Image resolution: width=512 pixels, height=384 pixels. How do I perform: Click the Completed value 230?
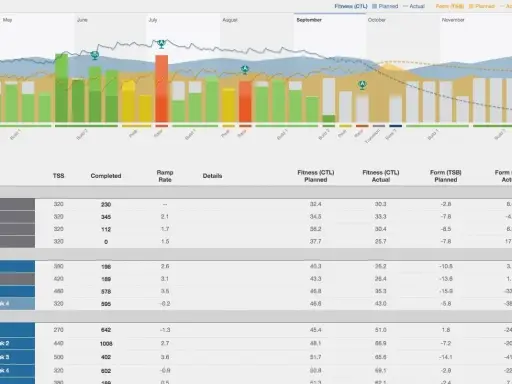[x=106, y=205]
